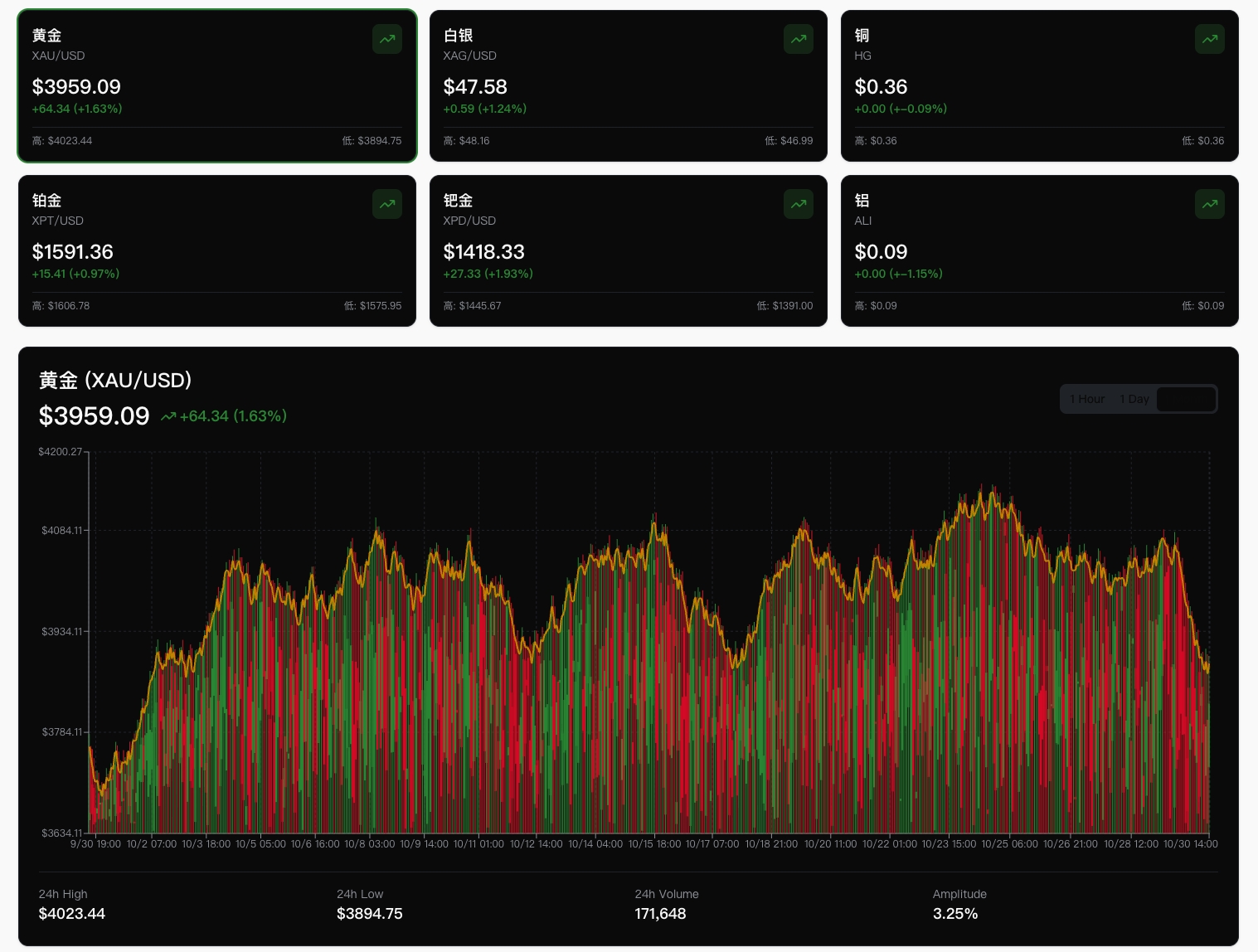Click the highlighted gold XAU/USD card
The image size is (1258, 952).
217,85
